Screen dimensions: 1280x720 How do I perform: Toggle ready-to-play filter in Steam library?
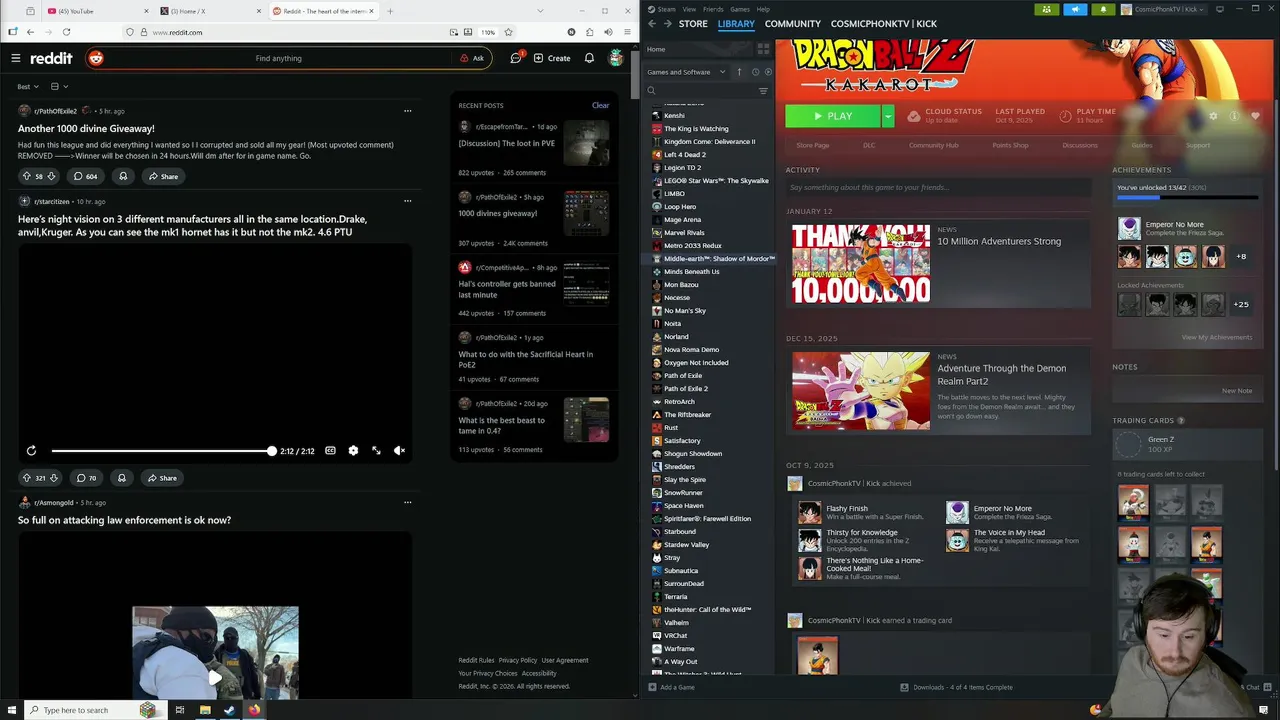(x=768, y=72)
